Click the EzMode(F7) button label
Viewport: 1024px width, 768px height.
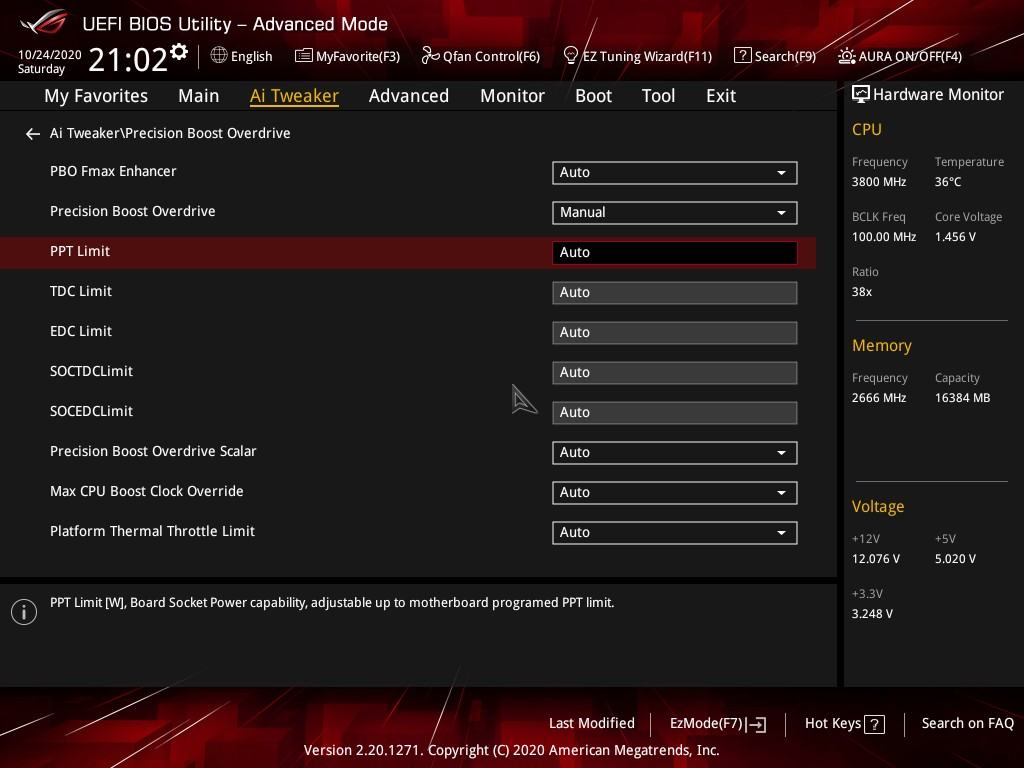point(707,724)
